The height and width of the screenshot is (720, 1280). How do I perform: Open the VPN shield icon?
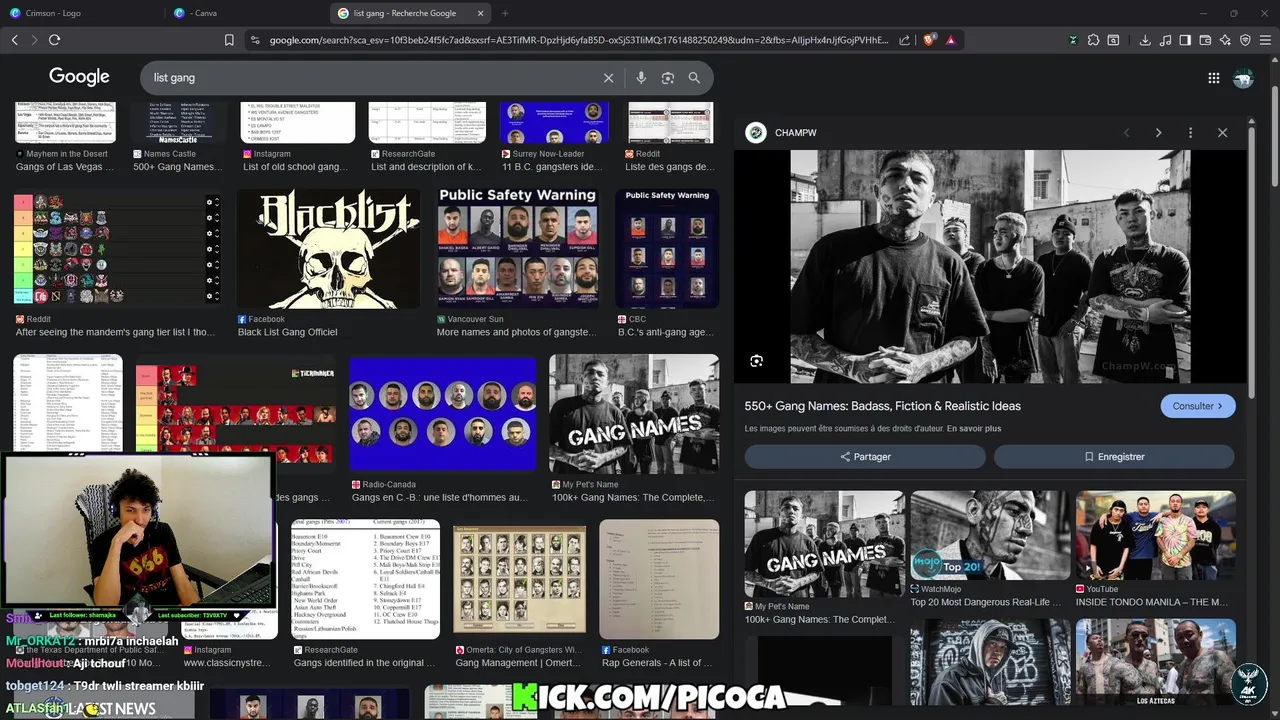[x=1245, y=40]
